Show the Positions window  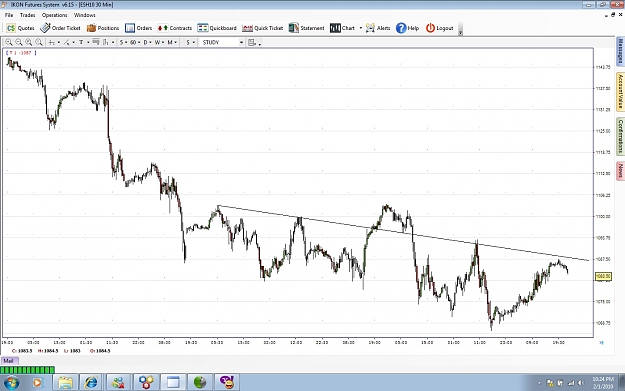103,28
